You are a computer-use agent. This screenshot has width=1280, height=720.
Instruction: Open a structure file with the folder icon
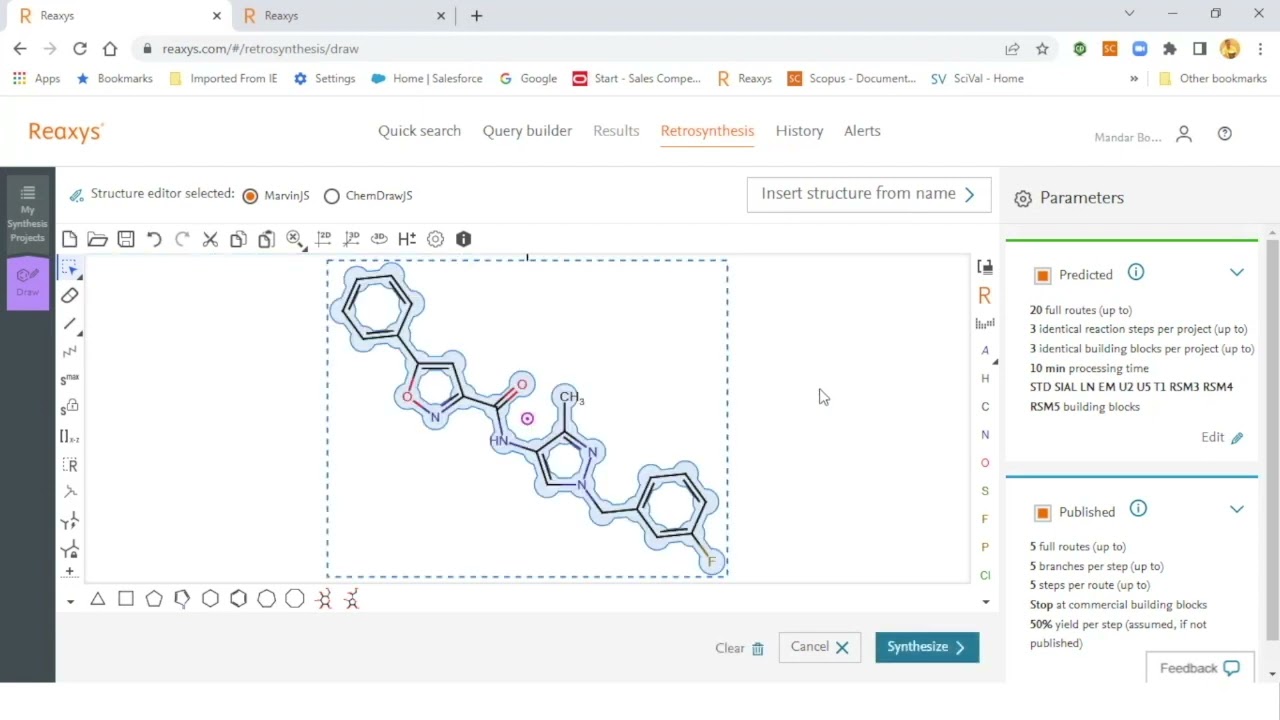97,239
